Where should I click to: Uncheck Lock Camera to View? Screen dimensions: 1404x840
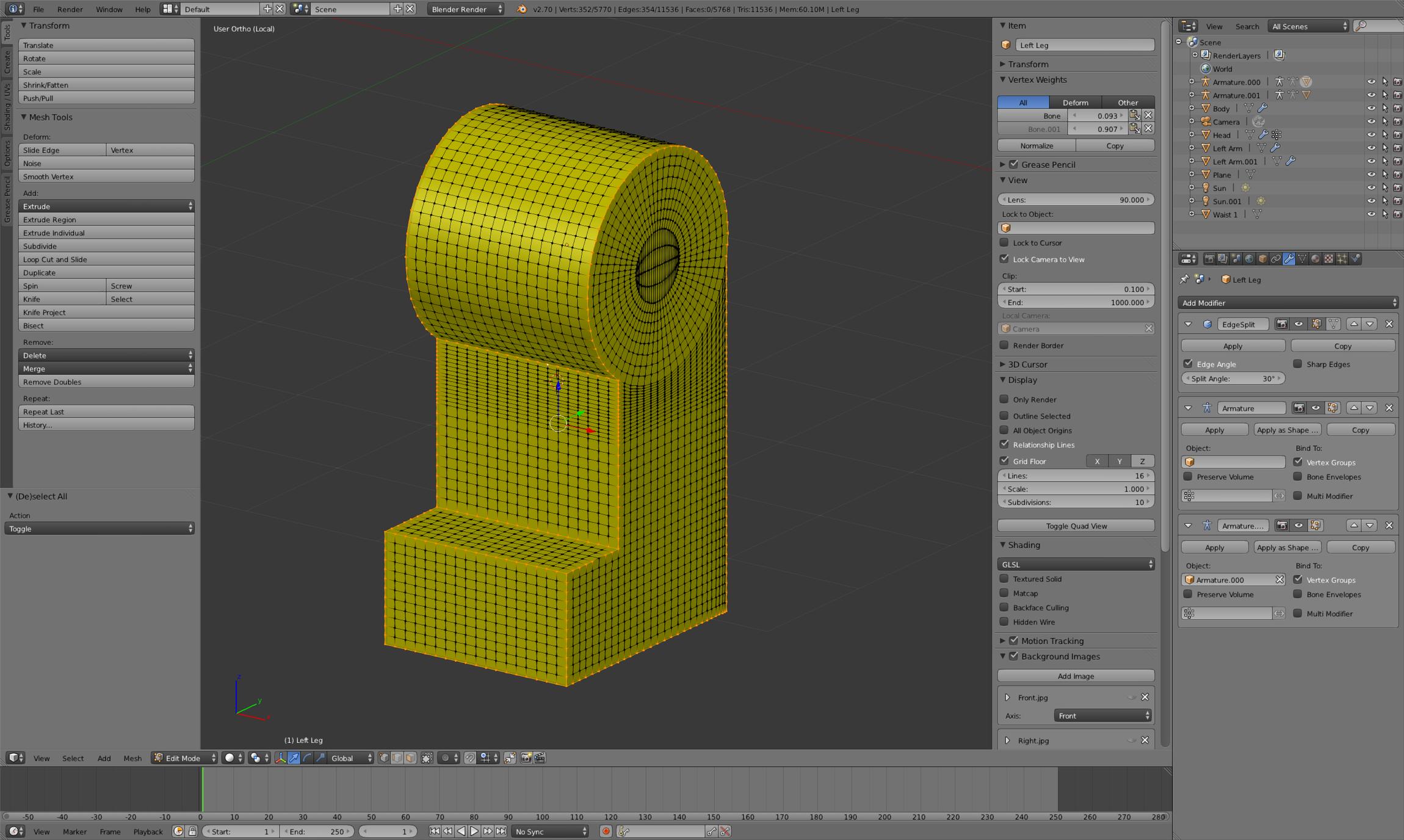click(x=1004, y=259)
